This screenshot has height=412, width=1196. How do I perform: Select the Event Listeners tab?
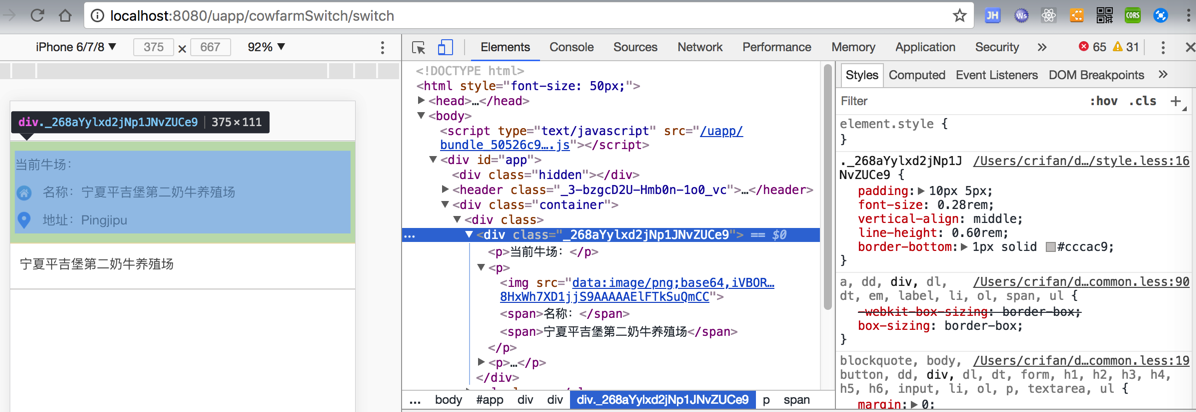[x=997, y=75]
